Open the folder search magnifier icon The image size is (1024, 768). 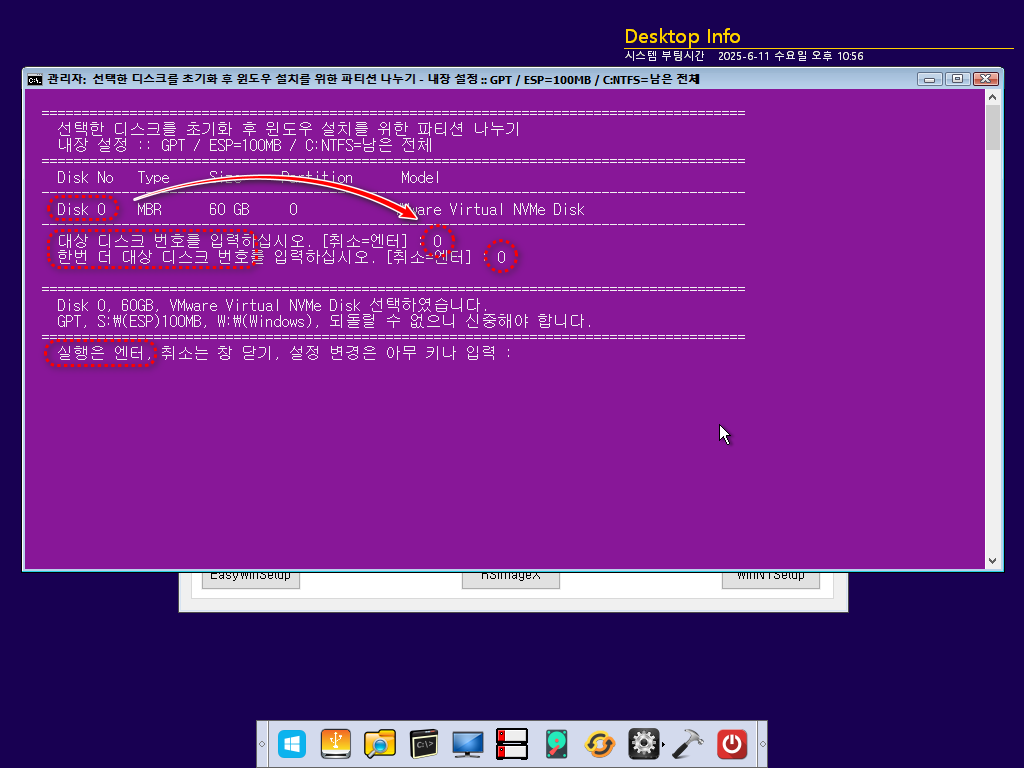click(379, 744)
